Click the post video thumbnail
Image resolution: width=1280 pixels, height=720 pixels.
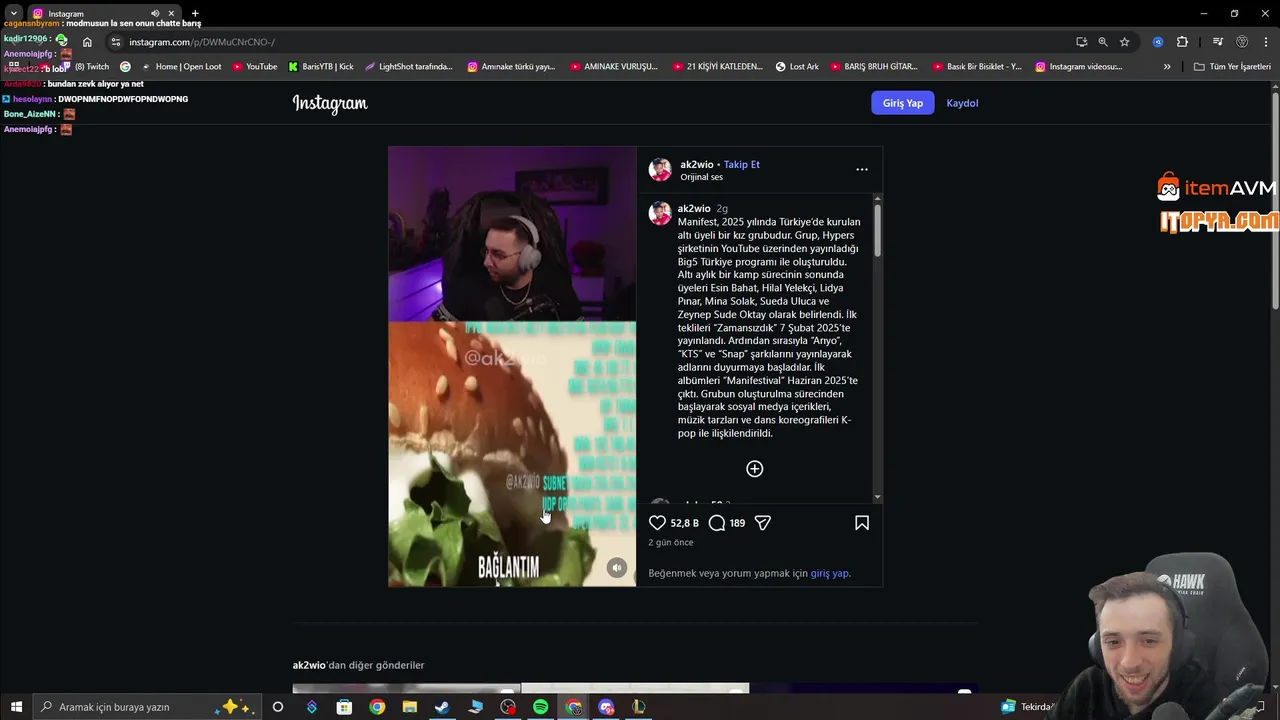[x=512, y=366]
